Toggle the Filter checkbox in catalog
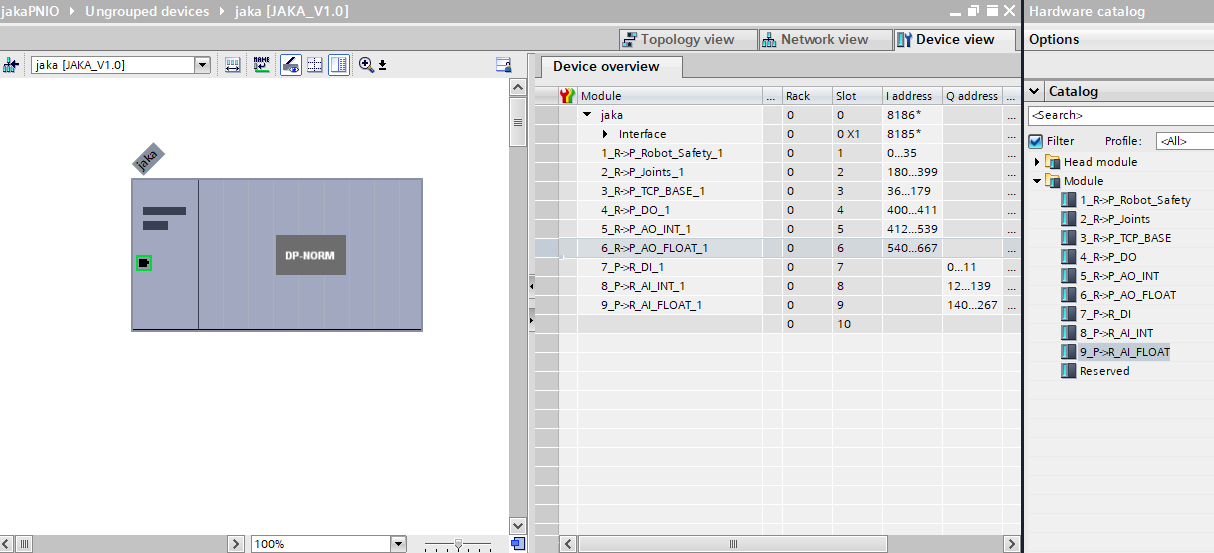The height and width of the screenshot is (553, 1214). (1036, 141)
